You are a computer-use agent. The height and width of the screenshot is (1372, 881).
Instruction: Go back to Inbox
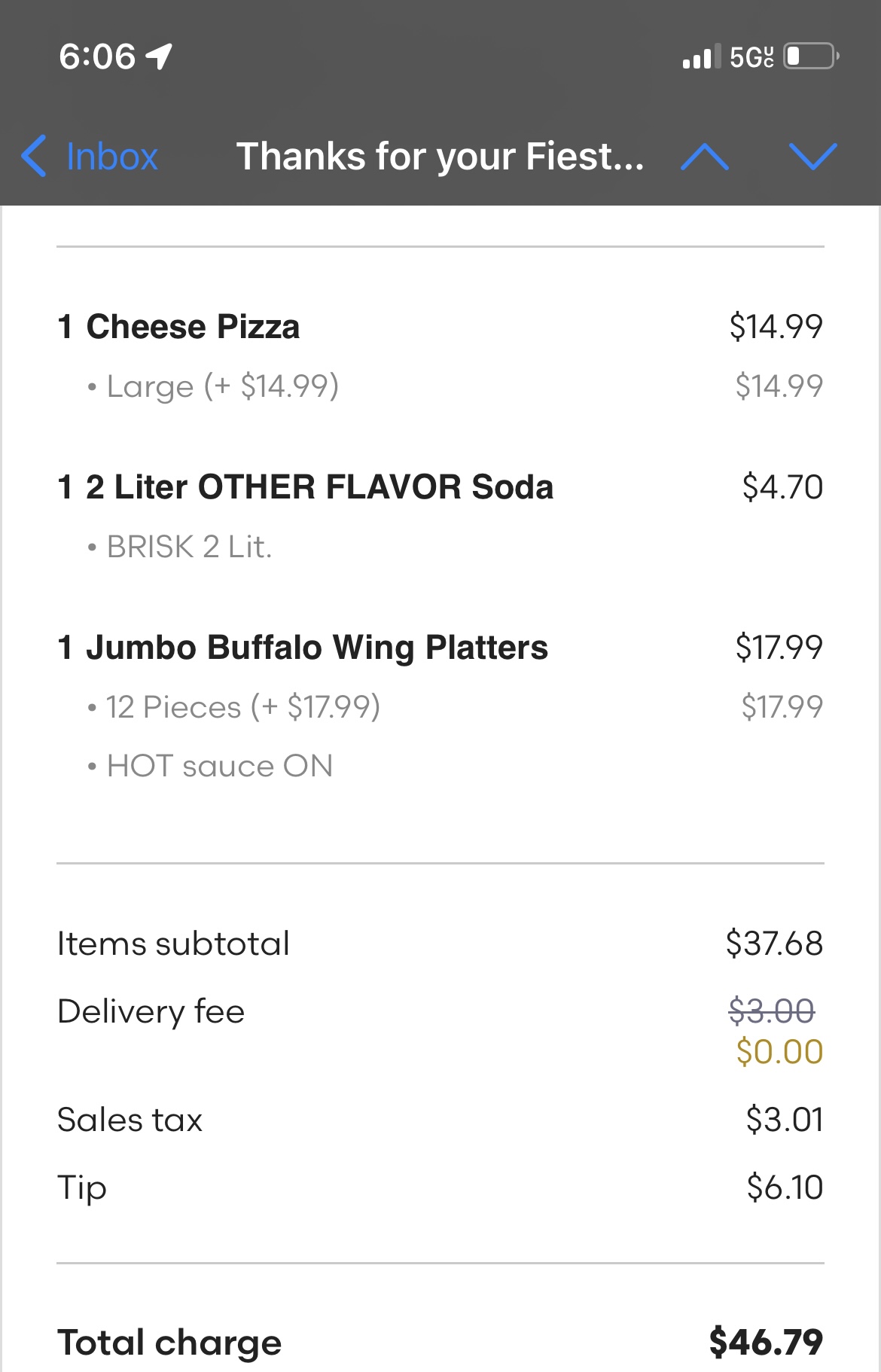(x=111, y=157)
